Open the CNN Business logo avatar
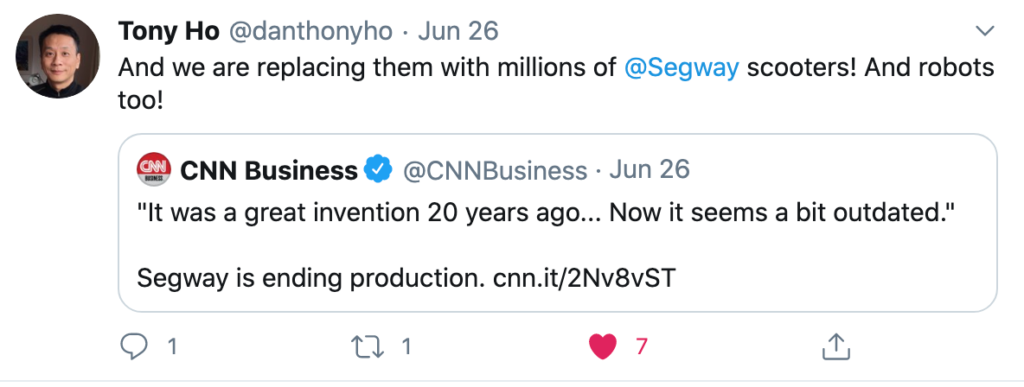The width and height of the screenshot is (1024, 387). (153, 169)
